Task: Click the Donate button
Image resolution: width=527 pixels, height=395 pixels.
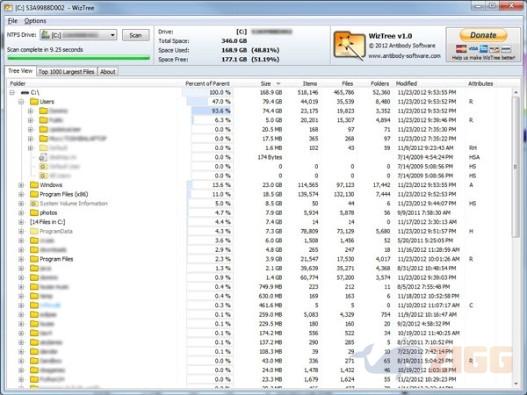Action: [483, 35]
